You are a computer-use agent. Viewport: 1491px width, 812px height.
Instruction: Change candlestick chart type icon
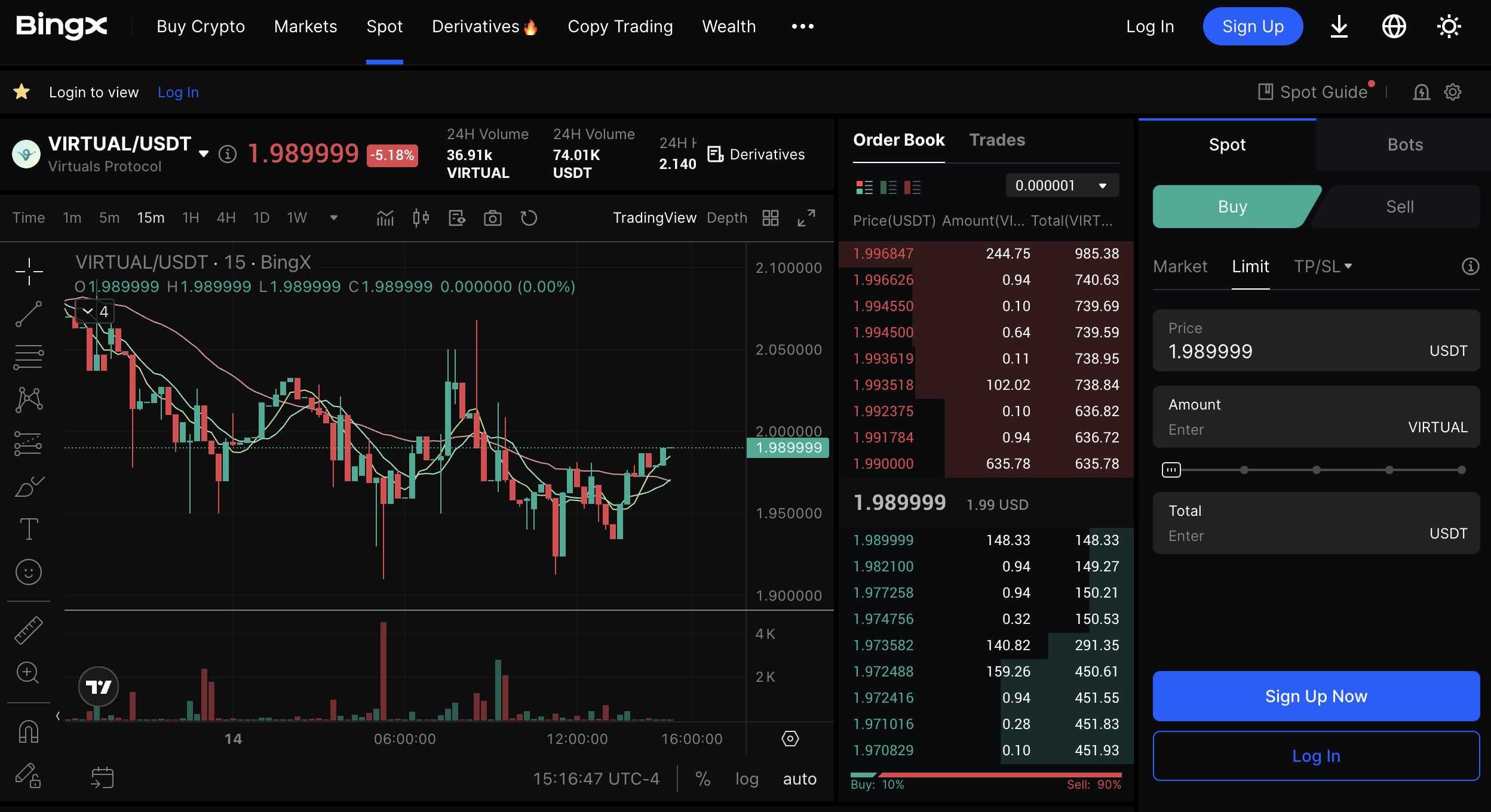point(421,218)
